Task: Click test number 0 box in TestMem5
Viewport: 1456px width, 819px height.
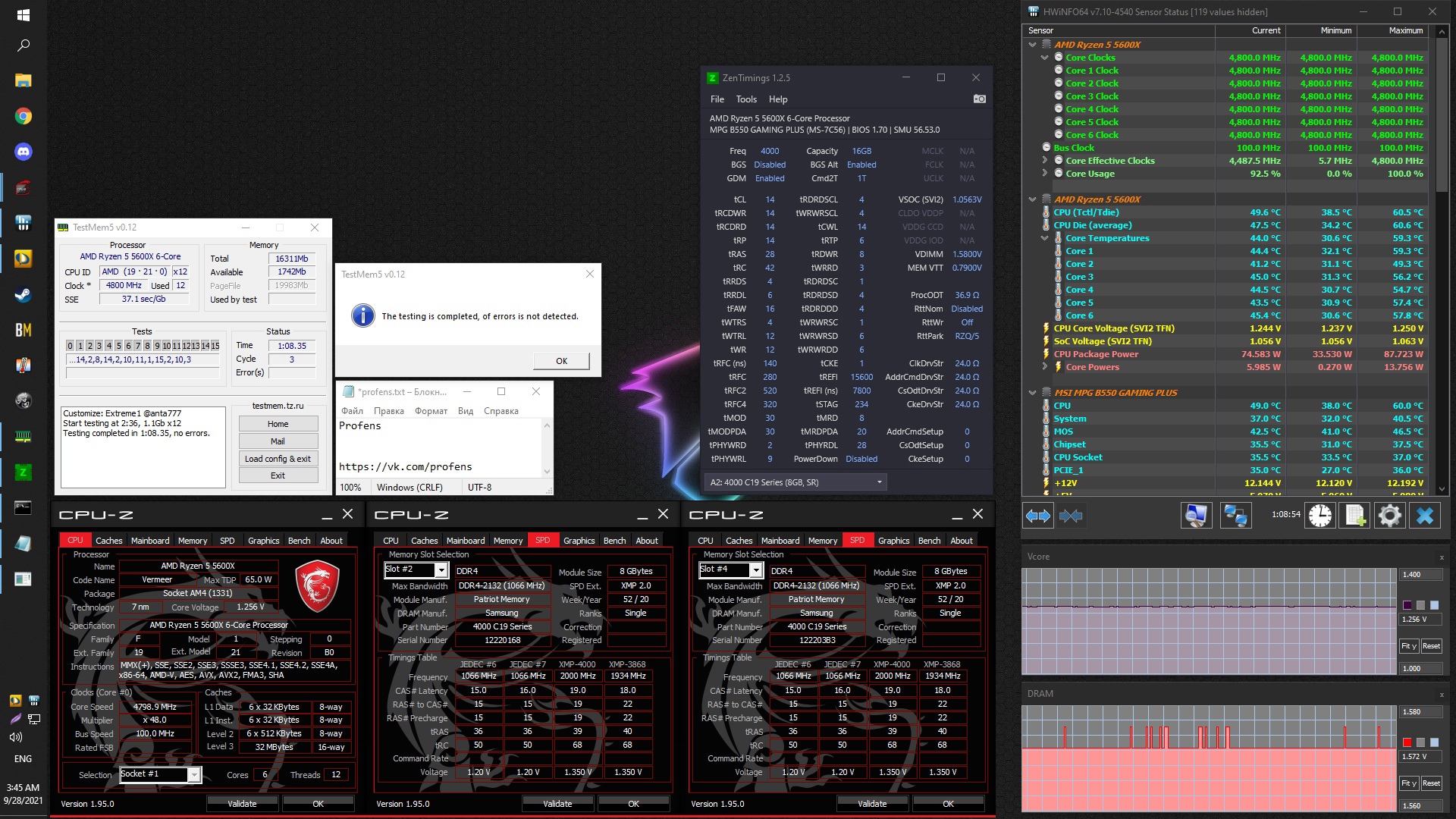Action: 71,346
